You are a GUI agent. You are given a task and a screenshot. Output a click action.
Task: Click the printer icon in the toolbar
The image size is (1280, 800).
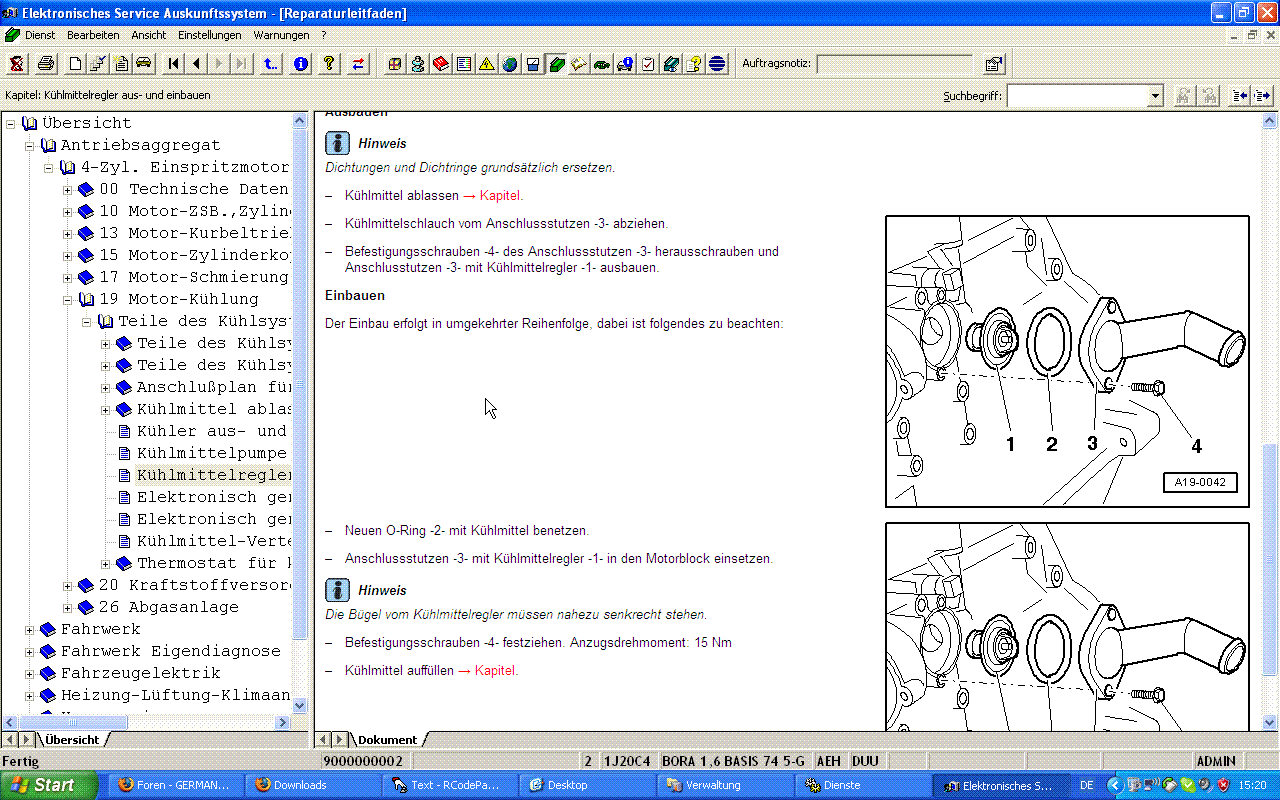[x=46, y=64]
